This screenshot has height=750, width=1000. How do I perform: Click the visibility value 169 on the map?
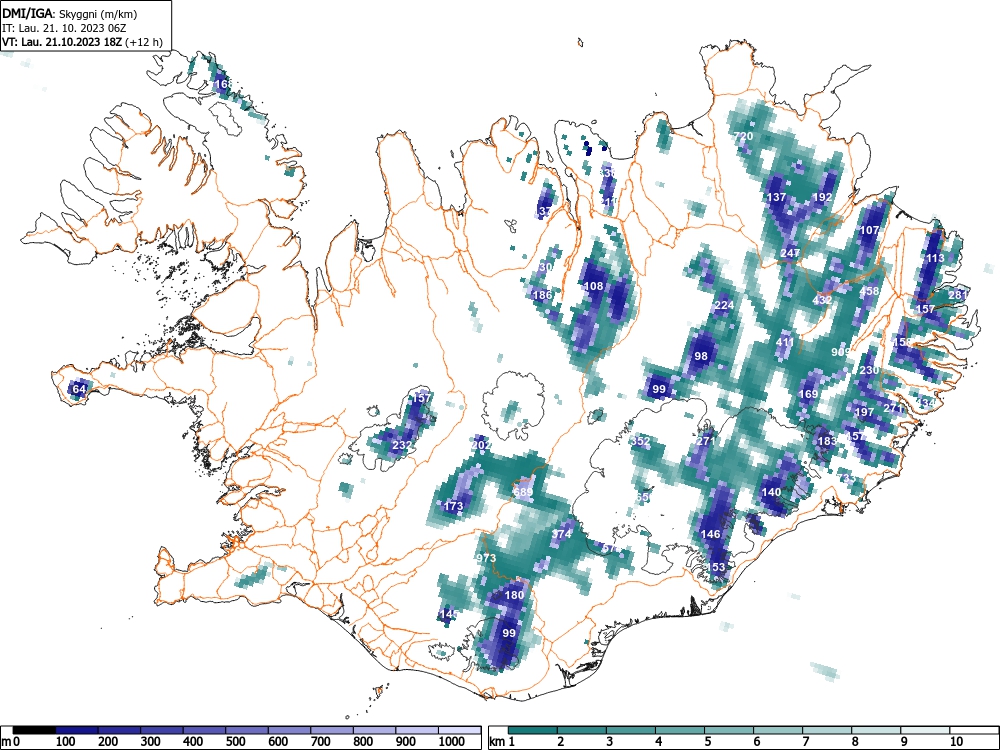coord(808,393)
